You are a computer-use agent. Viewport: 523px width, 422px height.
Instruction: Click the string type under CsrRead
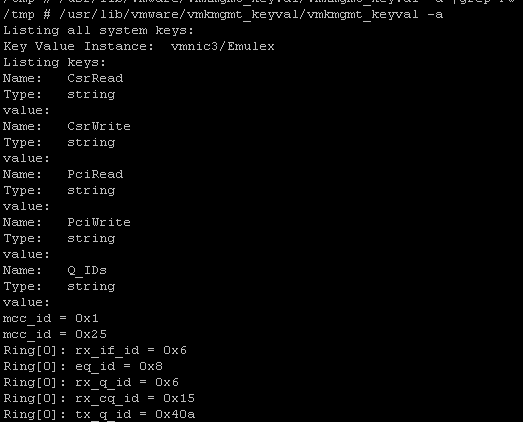pos(91,94)
